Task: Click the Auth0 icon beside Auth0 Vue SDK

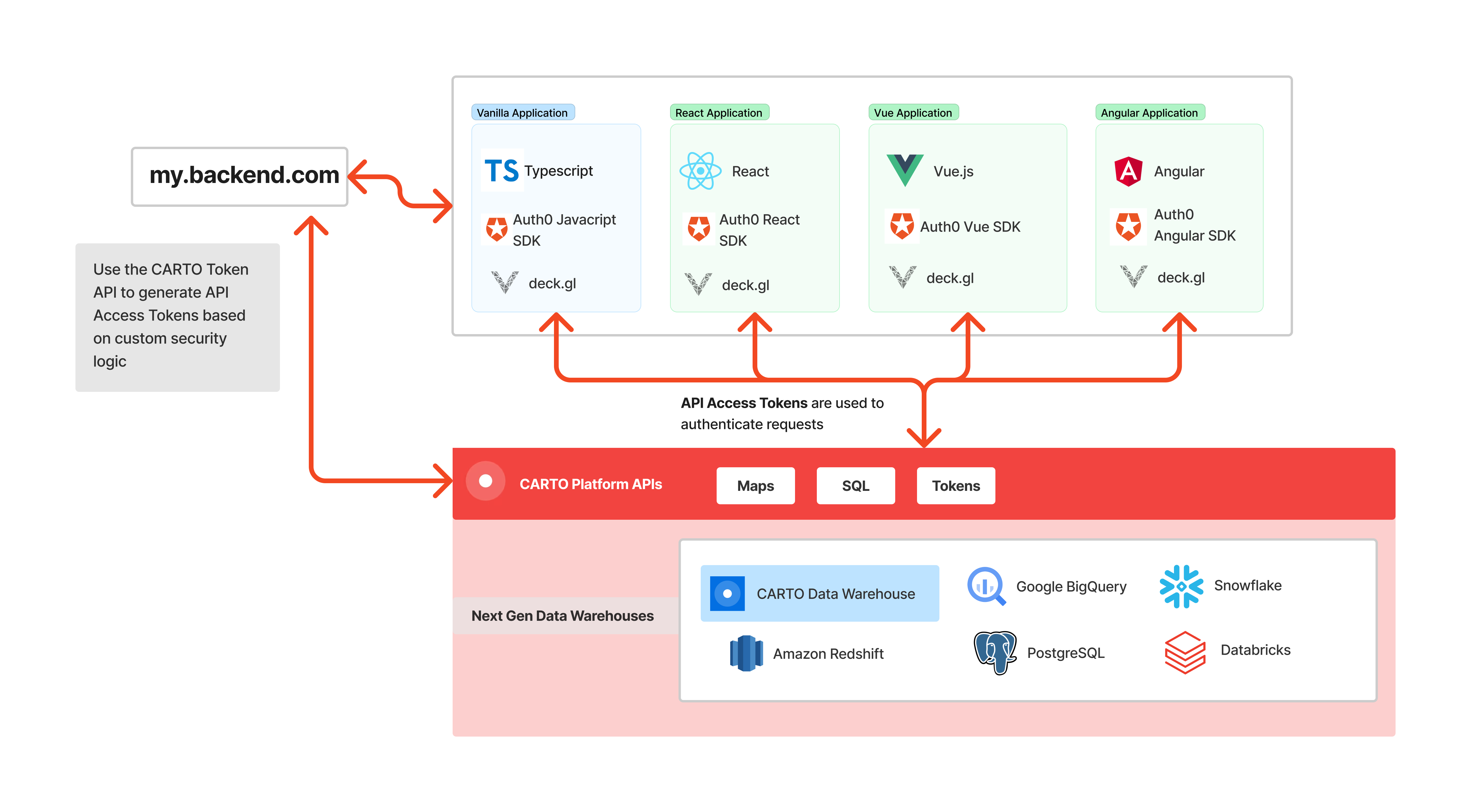Action: pos(902,226)
